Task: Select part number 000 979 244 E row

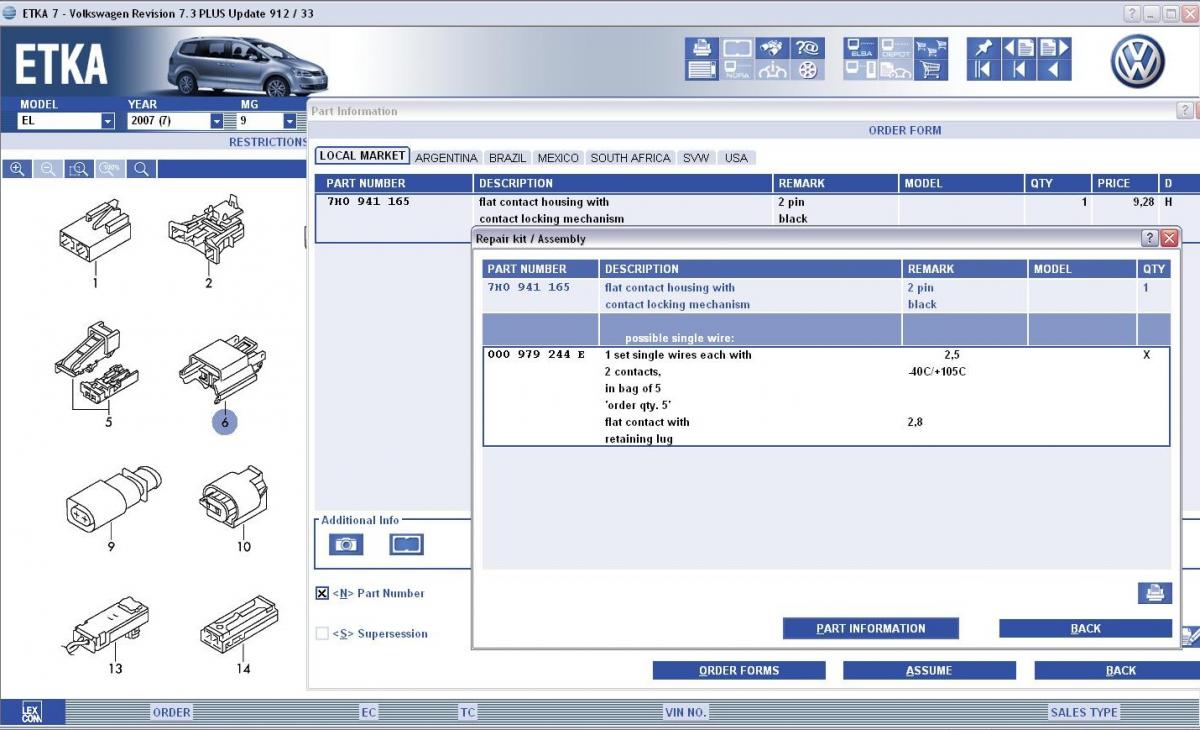Action: pyautogui.click(x=826, y=397)
